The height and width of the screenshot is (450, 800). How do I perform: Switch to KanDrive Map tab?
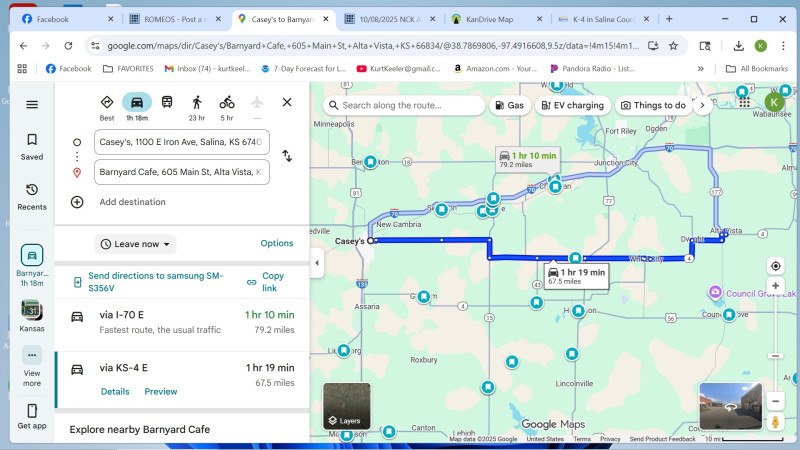(x=496, y=19)
